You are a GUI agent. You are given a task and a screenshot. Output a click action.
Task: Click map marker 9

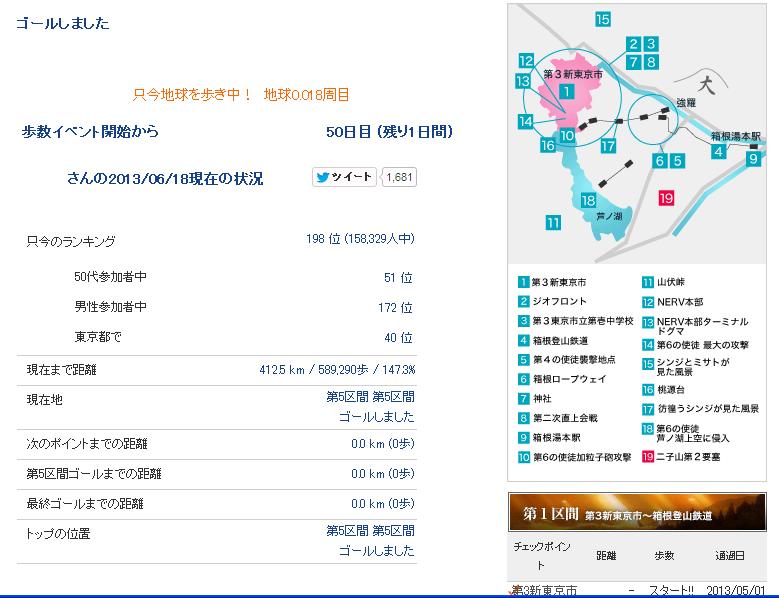coord(754,159)
